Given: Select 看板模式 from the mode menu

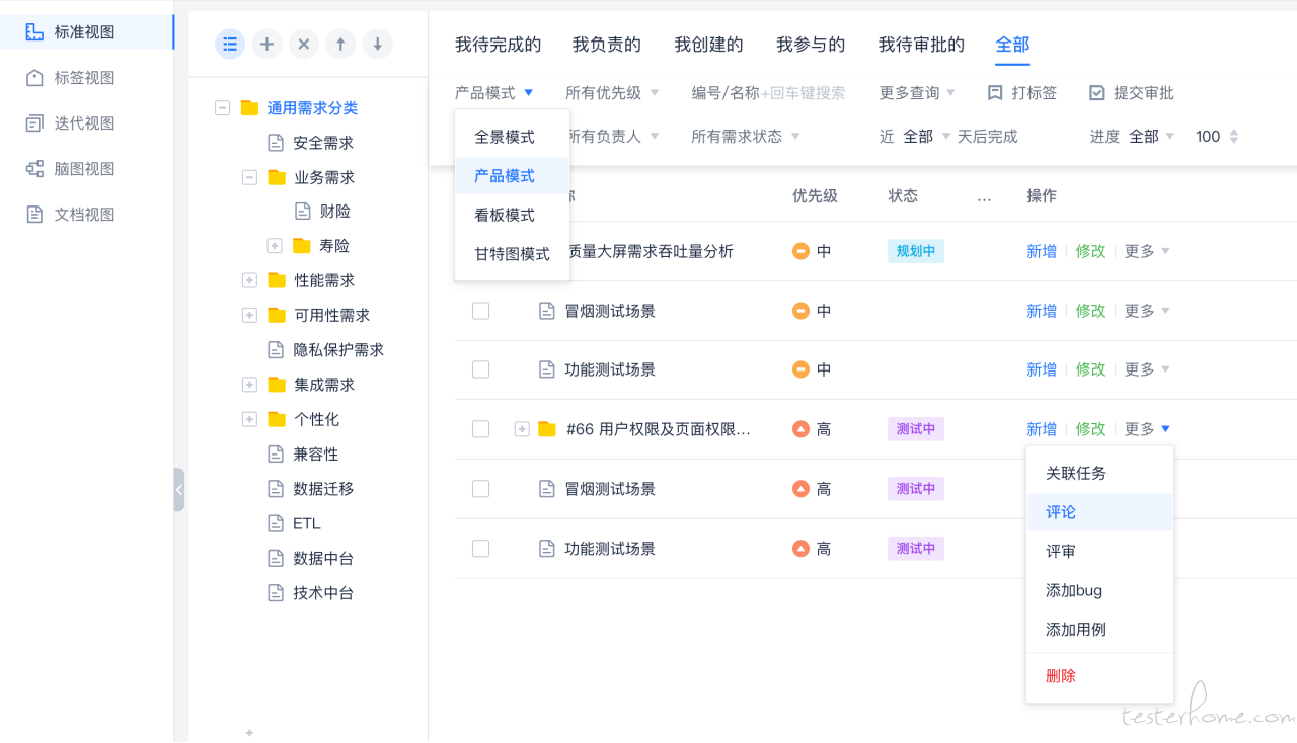Looking at the screenshot, I should 505,215.
